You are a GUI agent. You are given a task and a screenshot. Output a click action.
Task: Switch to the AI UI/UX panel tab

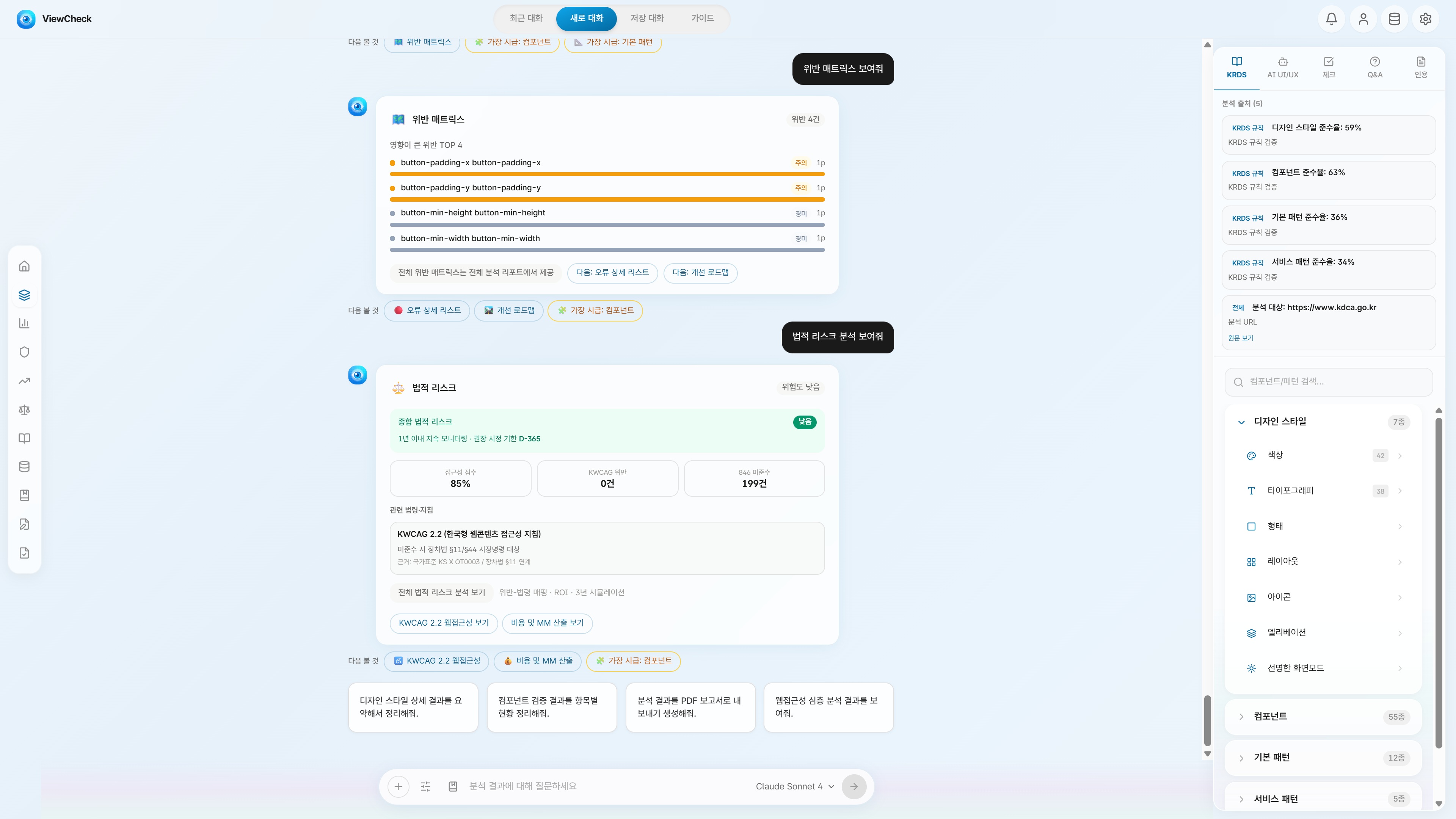click(1282, 67)
